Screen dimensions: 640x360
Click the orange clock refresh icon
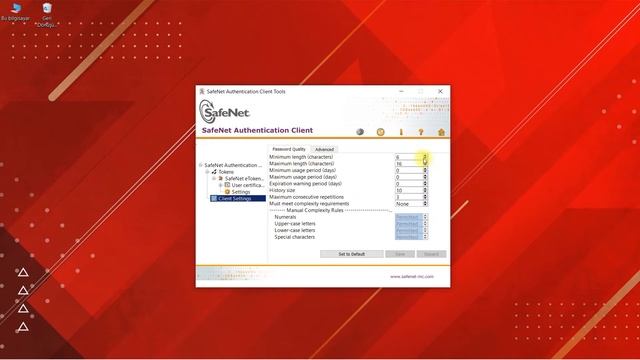tap(380, 132)
